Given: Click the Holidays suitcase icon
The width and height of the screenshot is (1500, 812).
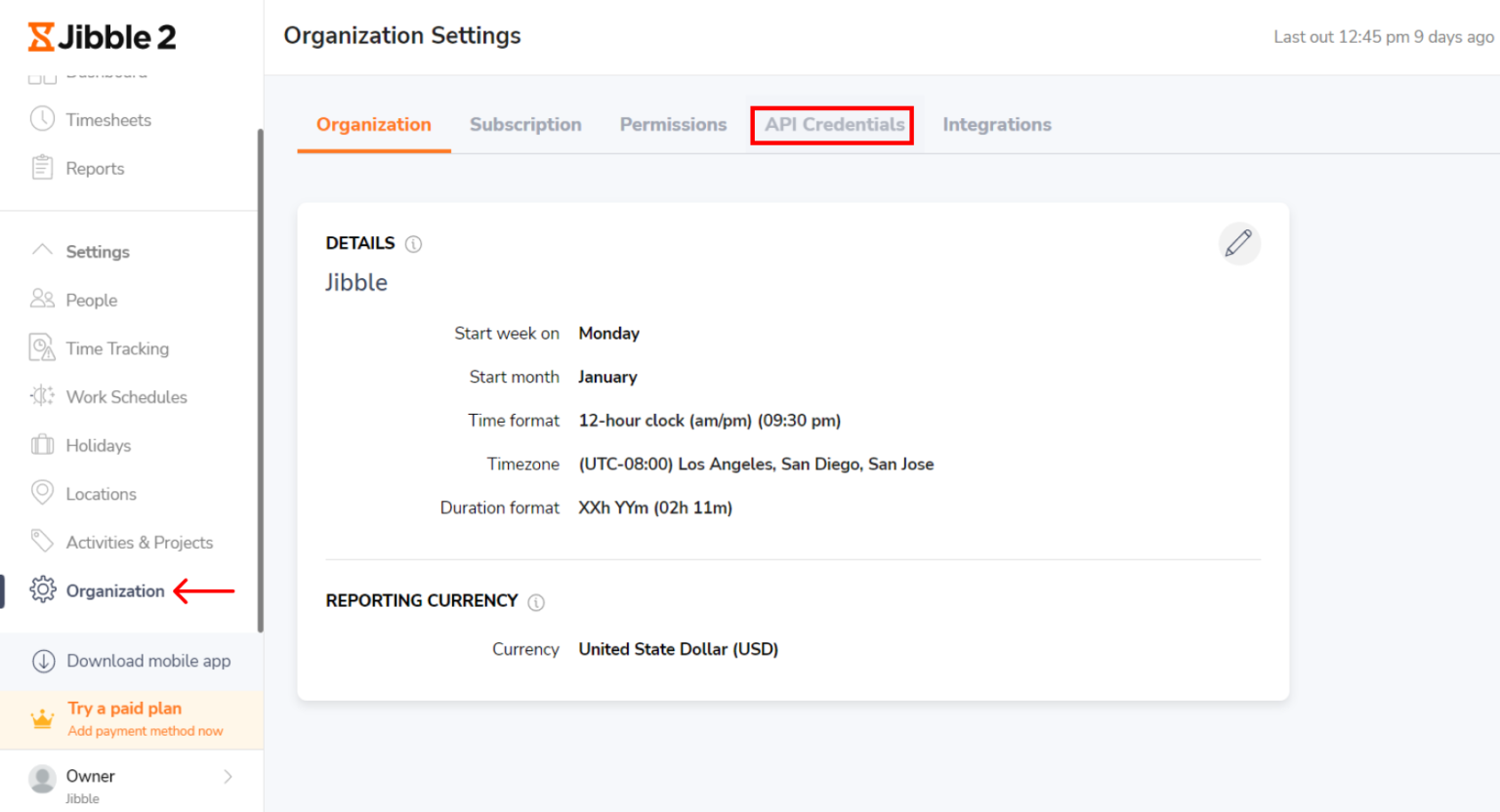Looking at the screenshot, I should (x=42, y=445).
